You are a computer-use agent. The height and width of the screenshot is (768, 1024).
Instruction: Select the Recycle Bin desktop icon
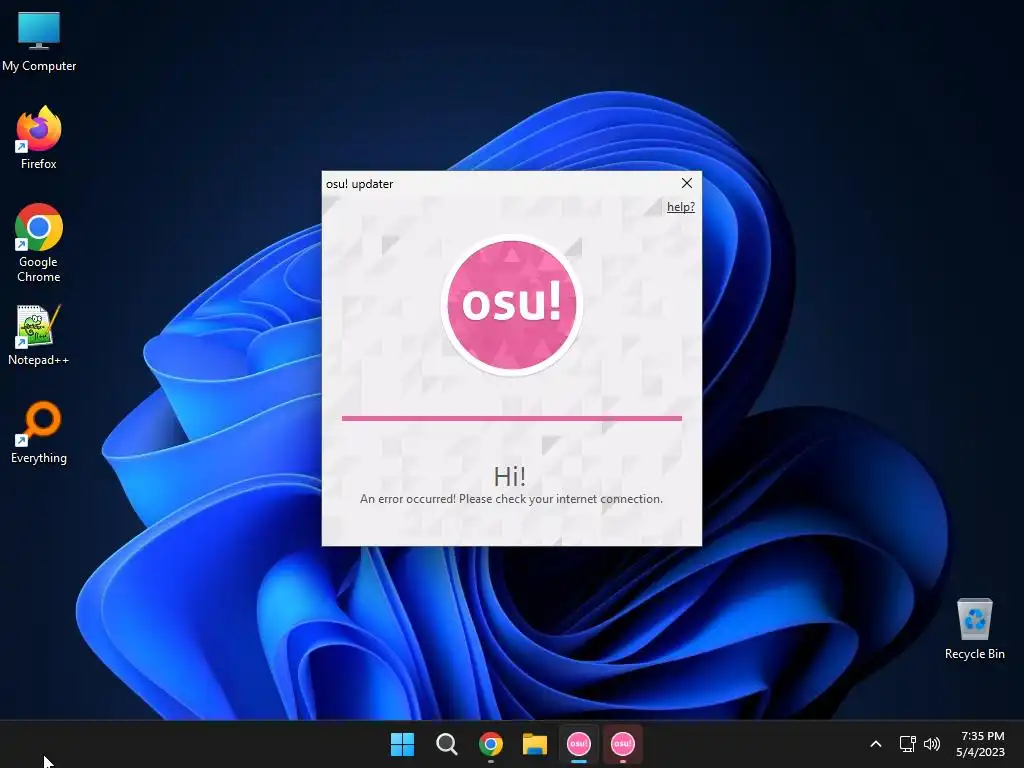click(x=974, y=629)
